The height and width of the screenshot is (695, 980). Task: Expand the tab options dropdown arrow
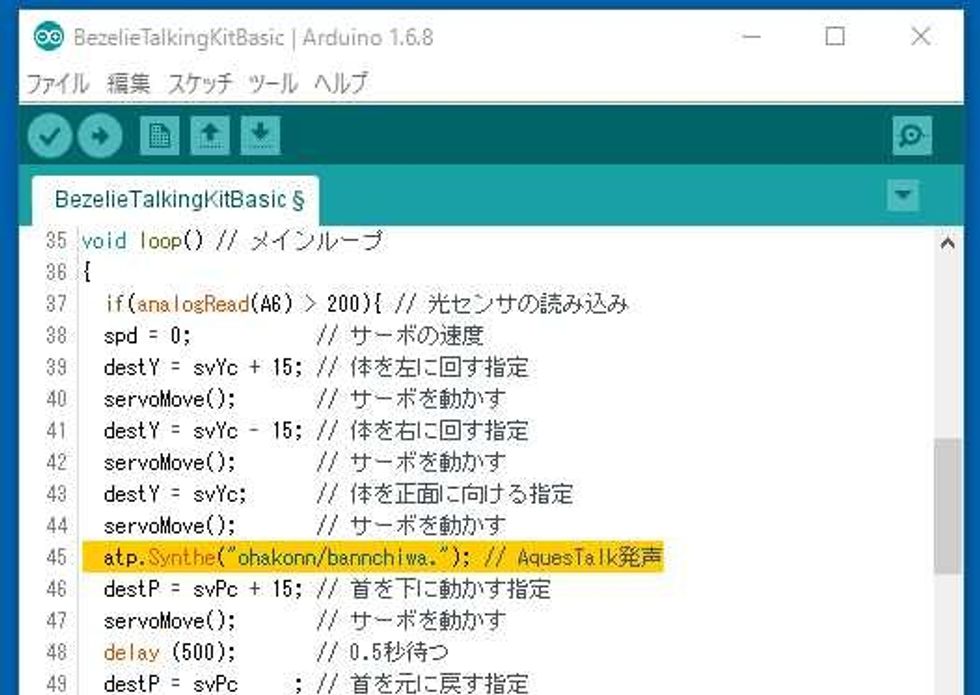tap(903, 195)
